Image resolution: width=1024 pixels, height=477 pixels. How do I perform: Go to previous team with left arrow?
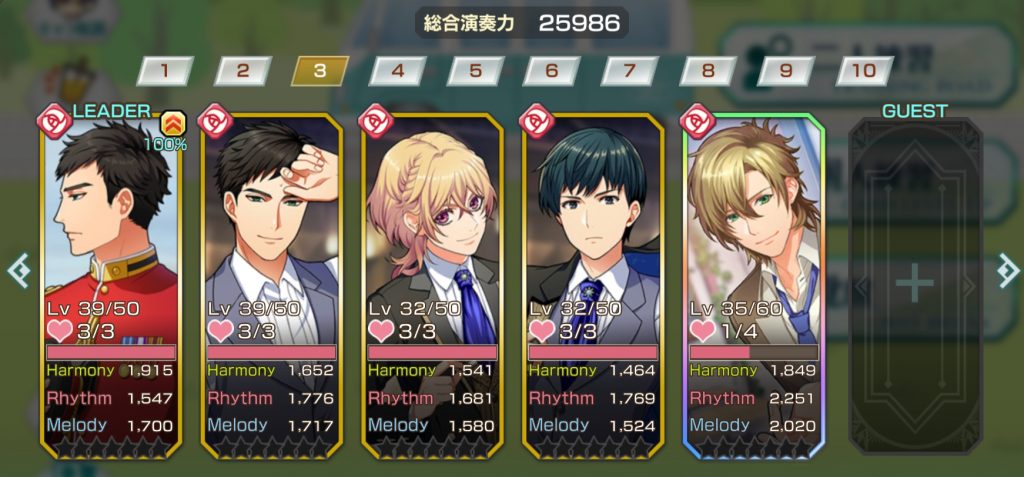click(18, 271)
